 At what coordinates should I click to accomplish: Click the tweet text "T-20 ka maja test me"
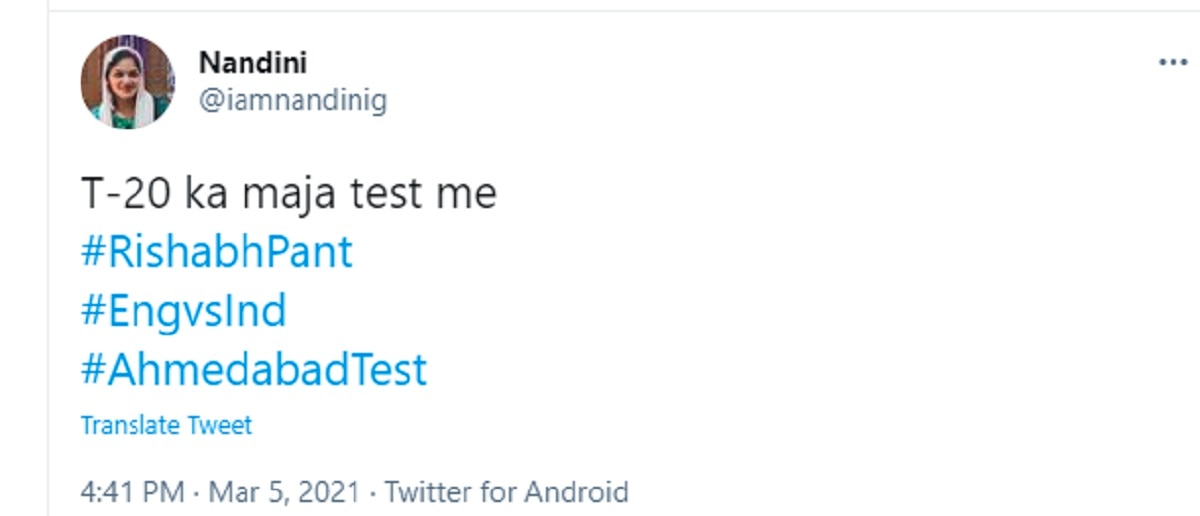(x=288, y=194)
